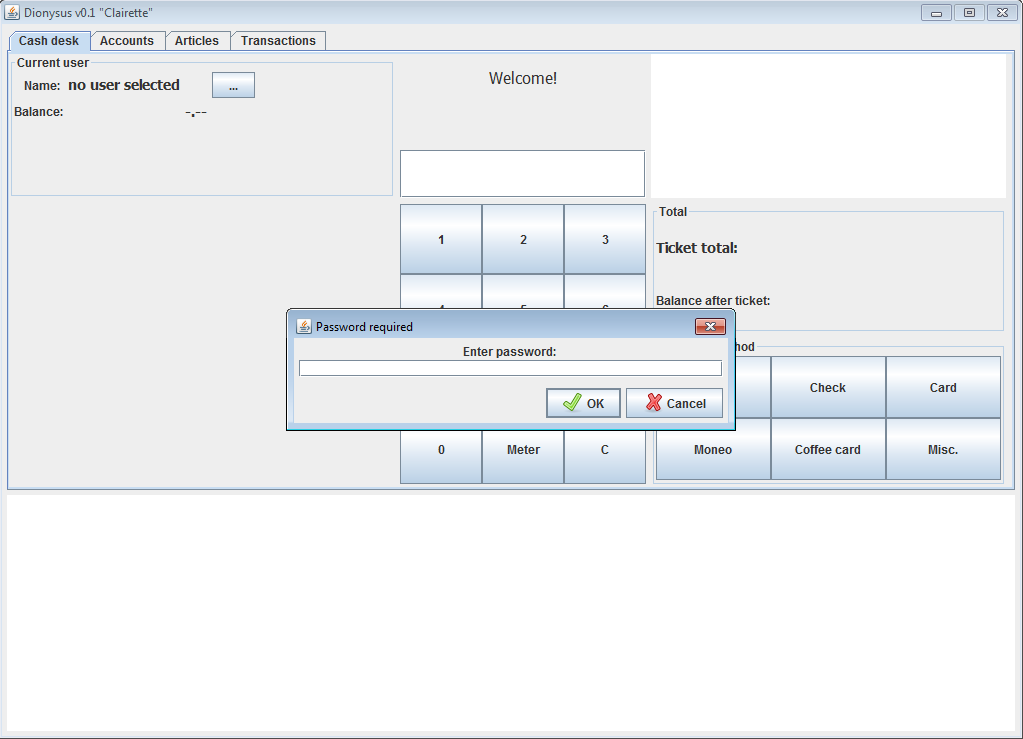Click the user selection '...' button

[233, 85]
